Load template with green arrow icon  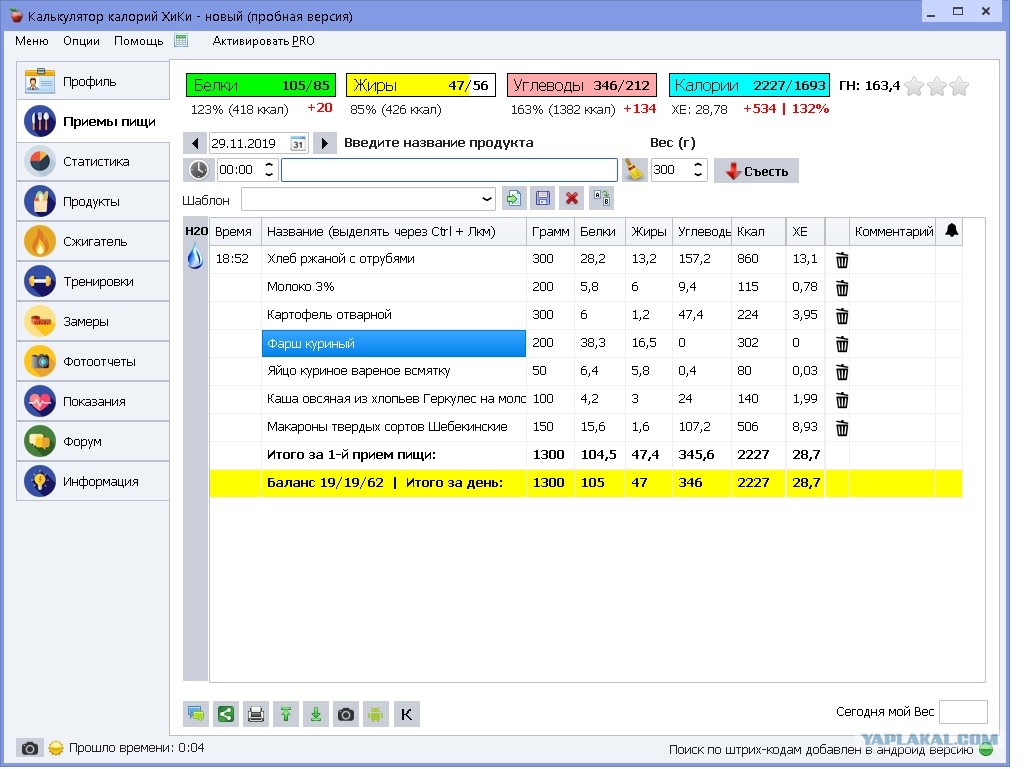[514, 198]
